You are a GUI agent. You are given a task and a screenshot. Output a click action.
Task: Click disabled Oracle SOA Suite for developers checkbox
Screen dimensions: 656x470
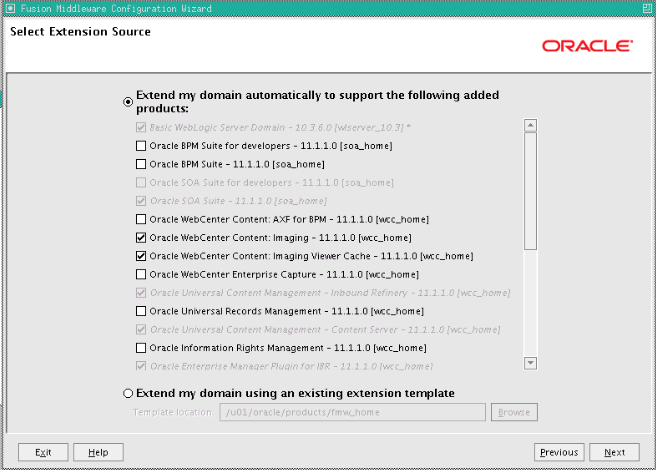click(141, 182)
